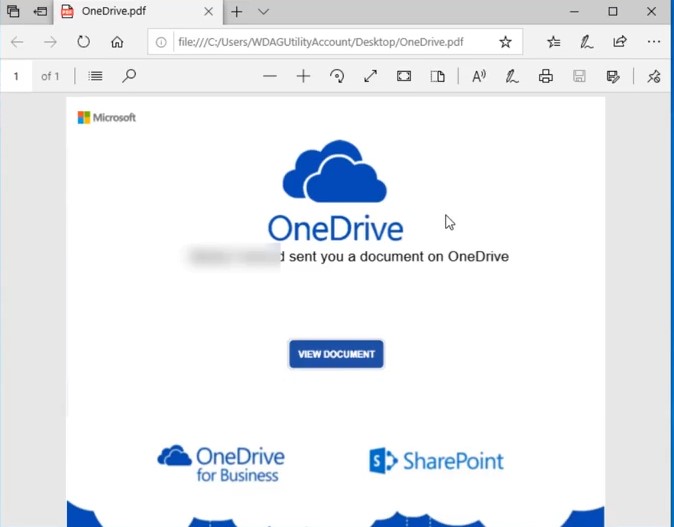This screenshot has height=527, width=674.
Task: Open Settings and more ellipsis menu
Action: (x=653, y=42)
